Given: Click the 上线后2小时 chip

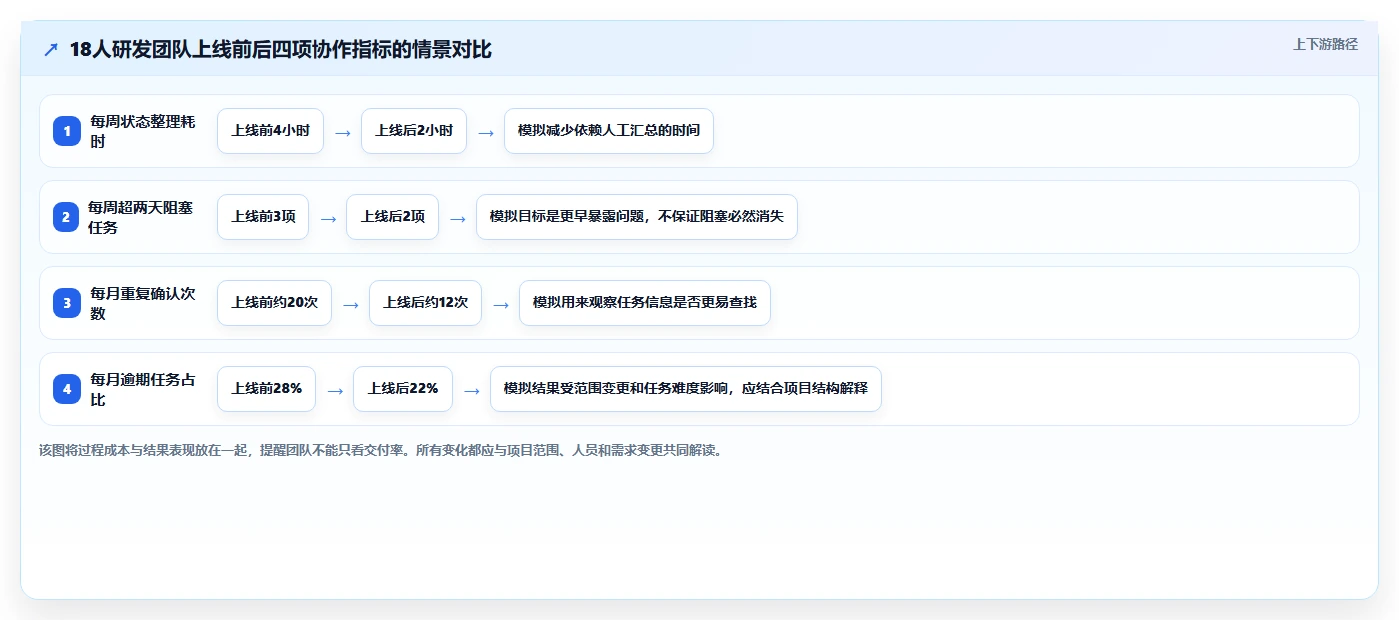Looking at the screenshot, I should (414, 131).
